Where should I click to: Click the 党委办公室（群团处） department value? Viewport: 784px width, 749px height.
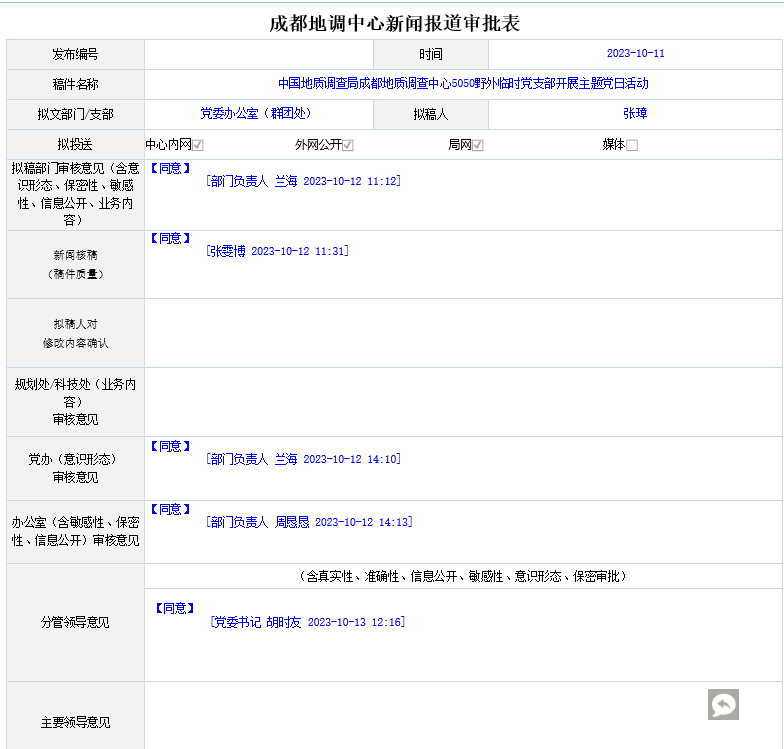pyautogui.click(x=255, y=114)
